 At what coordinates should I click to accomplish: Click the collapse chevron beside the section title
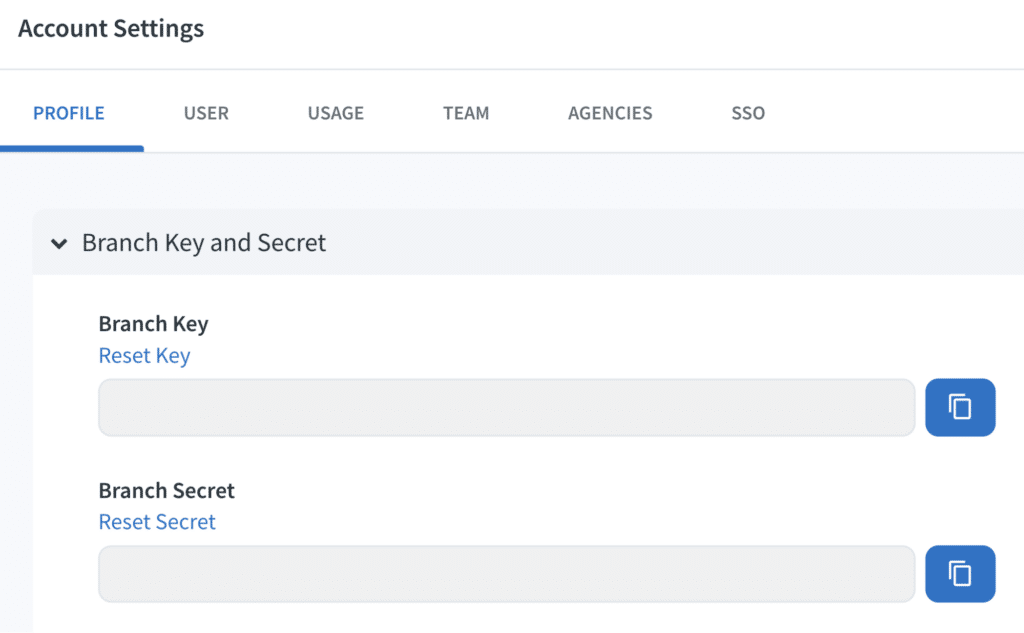59,243
